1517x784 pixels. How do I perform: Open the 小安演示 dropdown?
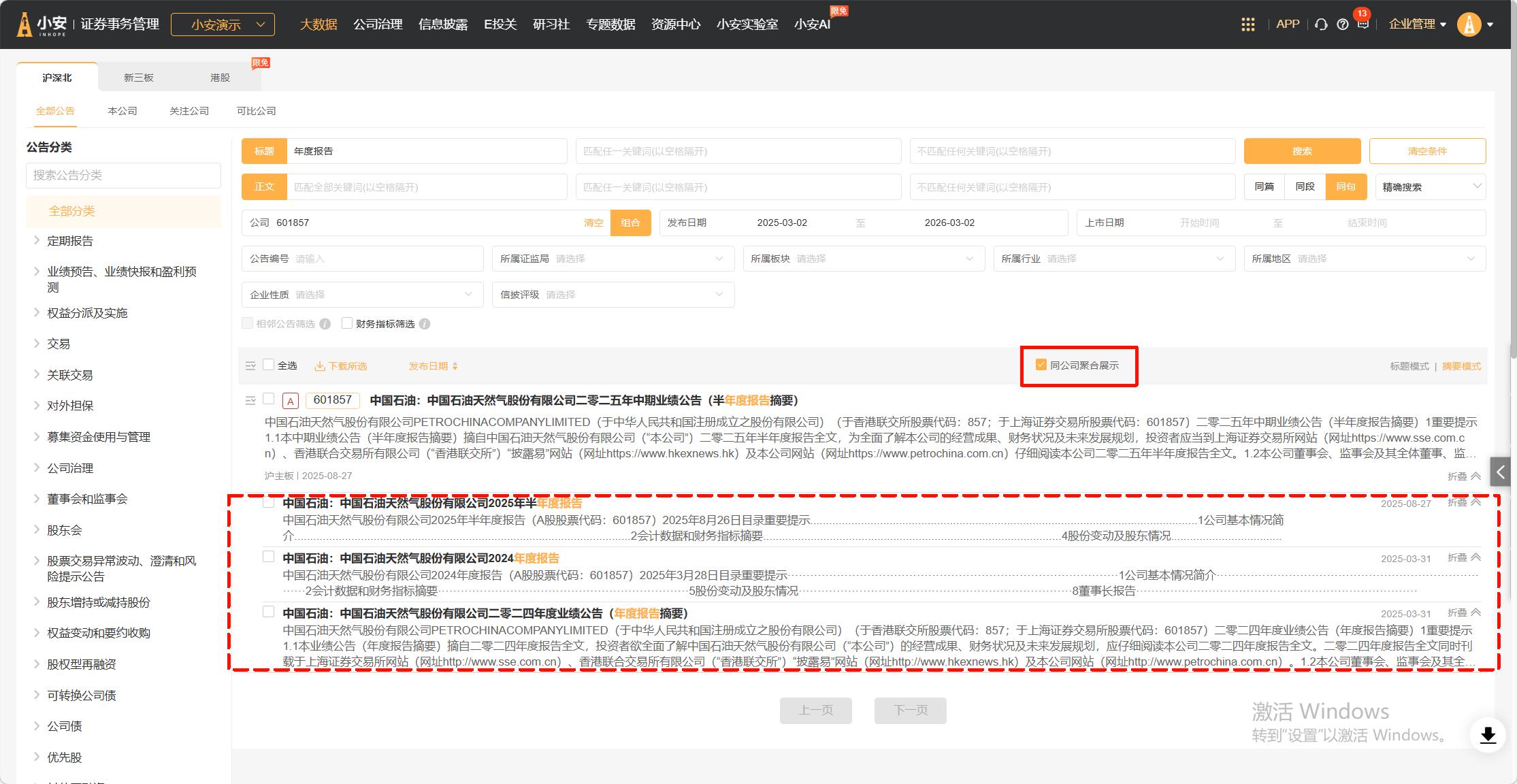pos(223,24)
